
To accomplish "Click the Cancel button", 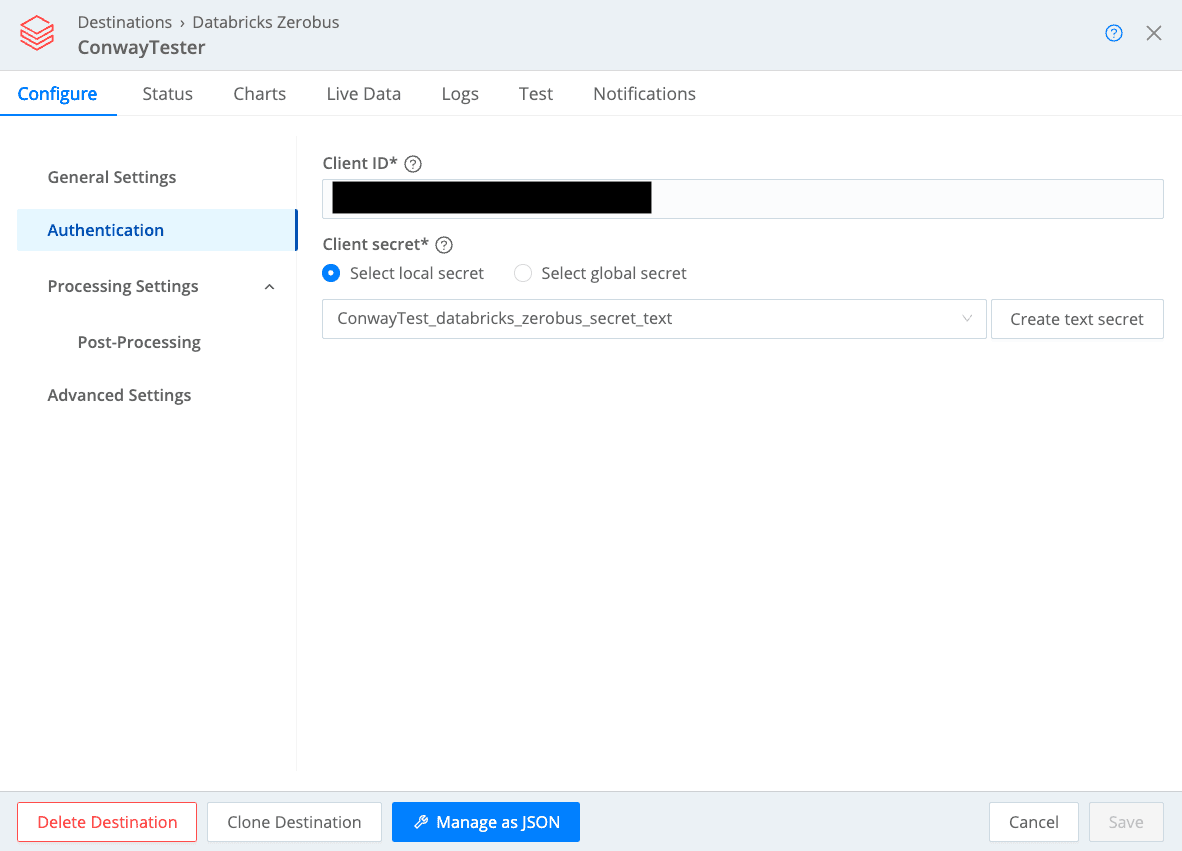I will [x=1033, y=822].
